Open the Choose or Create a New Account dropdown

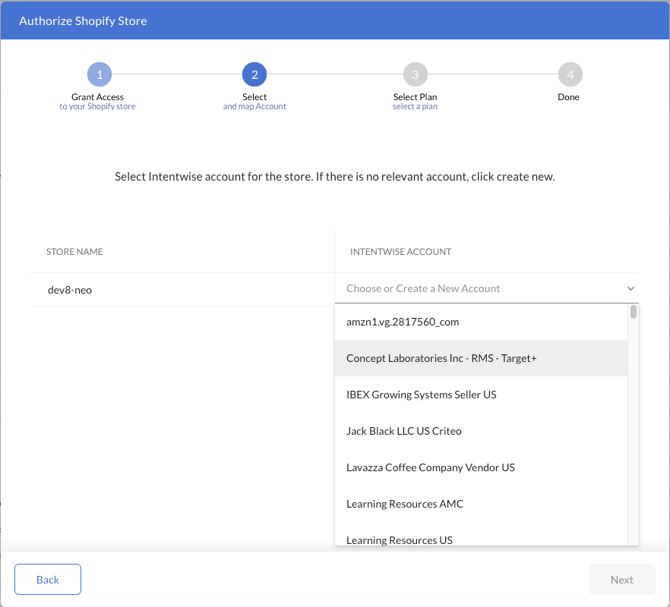[x=486, y=288]
